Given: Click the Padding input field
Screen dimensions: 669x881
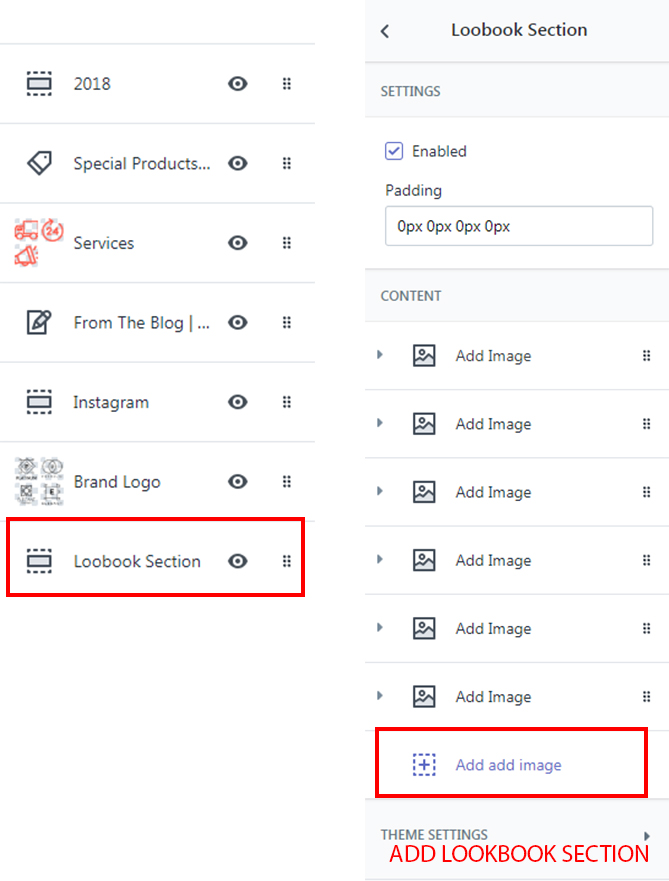Looking at the screenshot, I should (518, 227).
